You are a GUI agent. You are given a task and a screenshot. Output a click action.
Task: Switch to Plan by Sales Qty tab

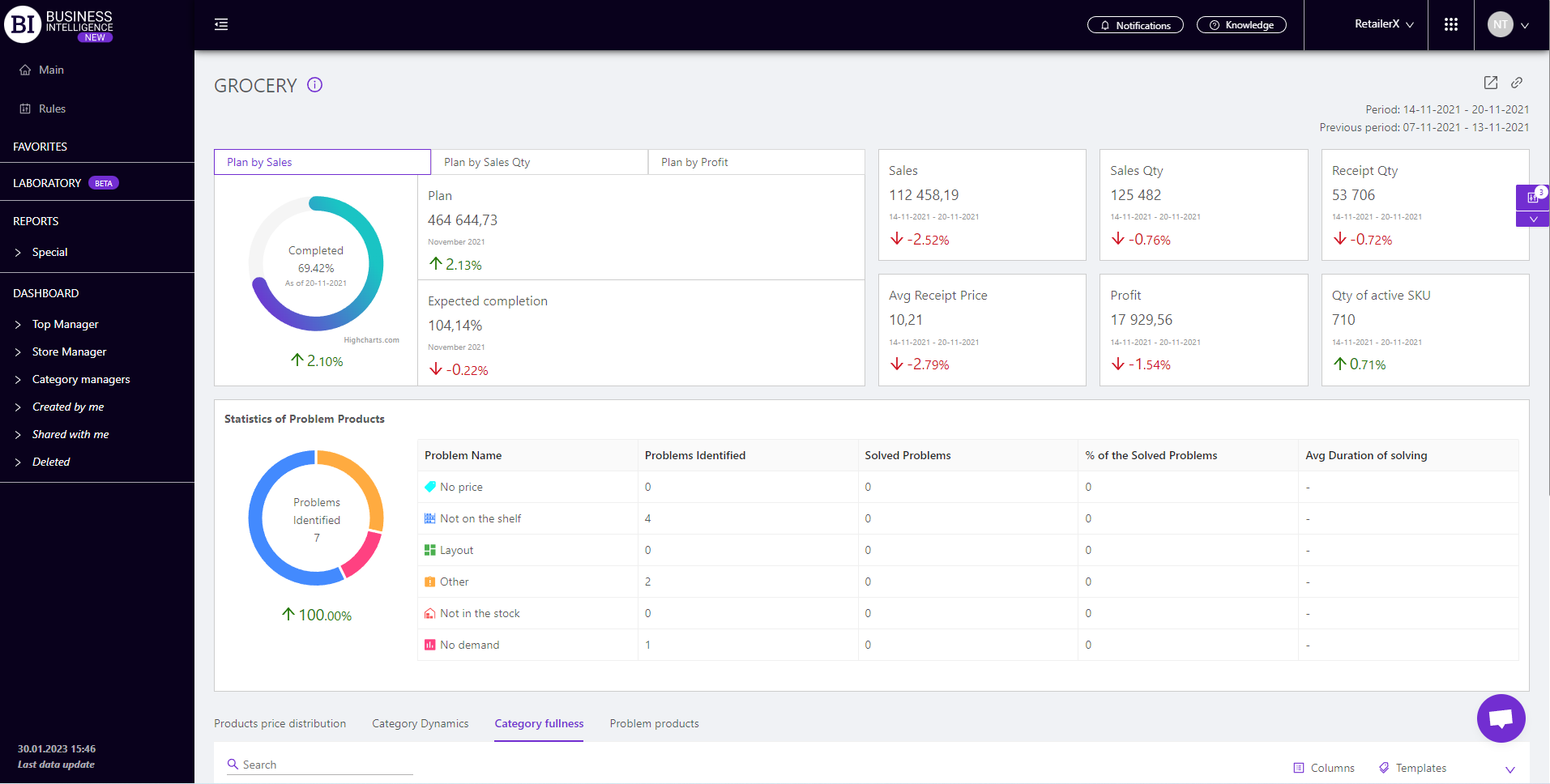point(487,162)
